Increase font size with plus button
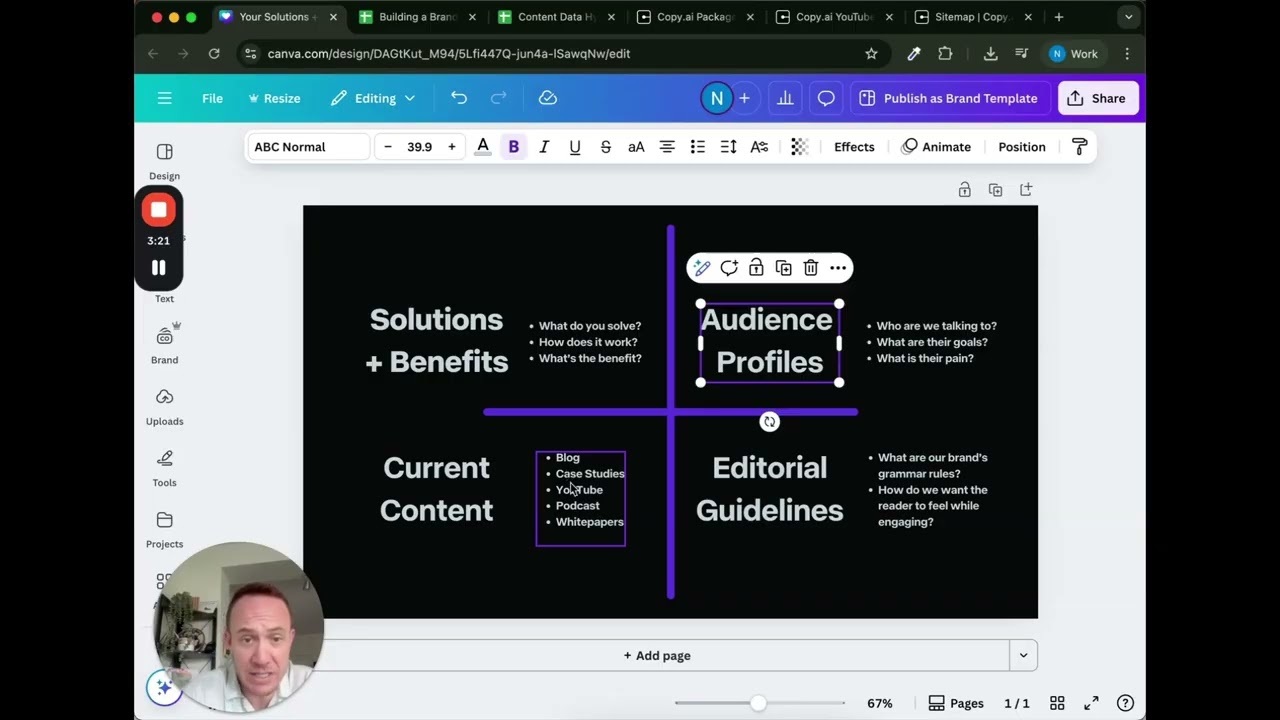Image resolution: width=1280 pixels, height=720 pixels. [x=452, y=147]
